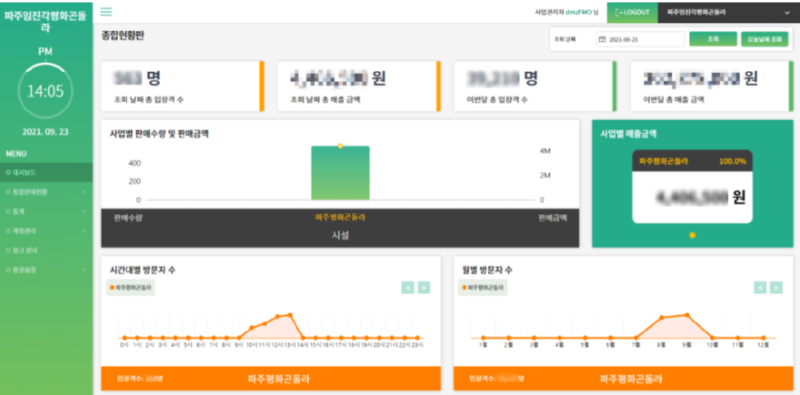
Task: Open the 통합판매현황 menu item
Action: 46,192
